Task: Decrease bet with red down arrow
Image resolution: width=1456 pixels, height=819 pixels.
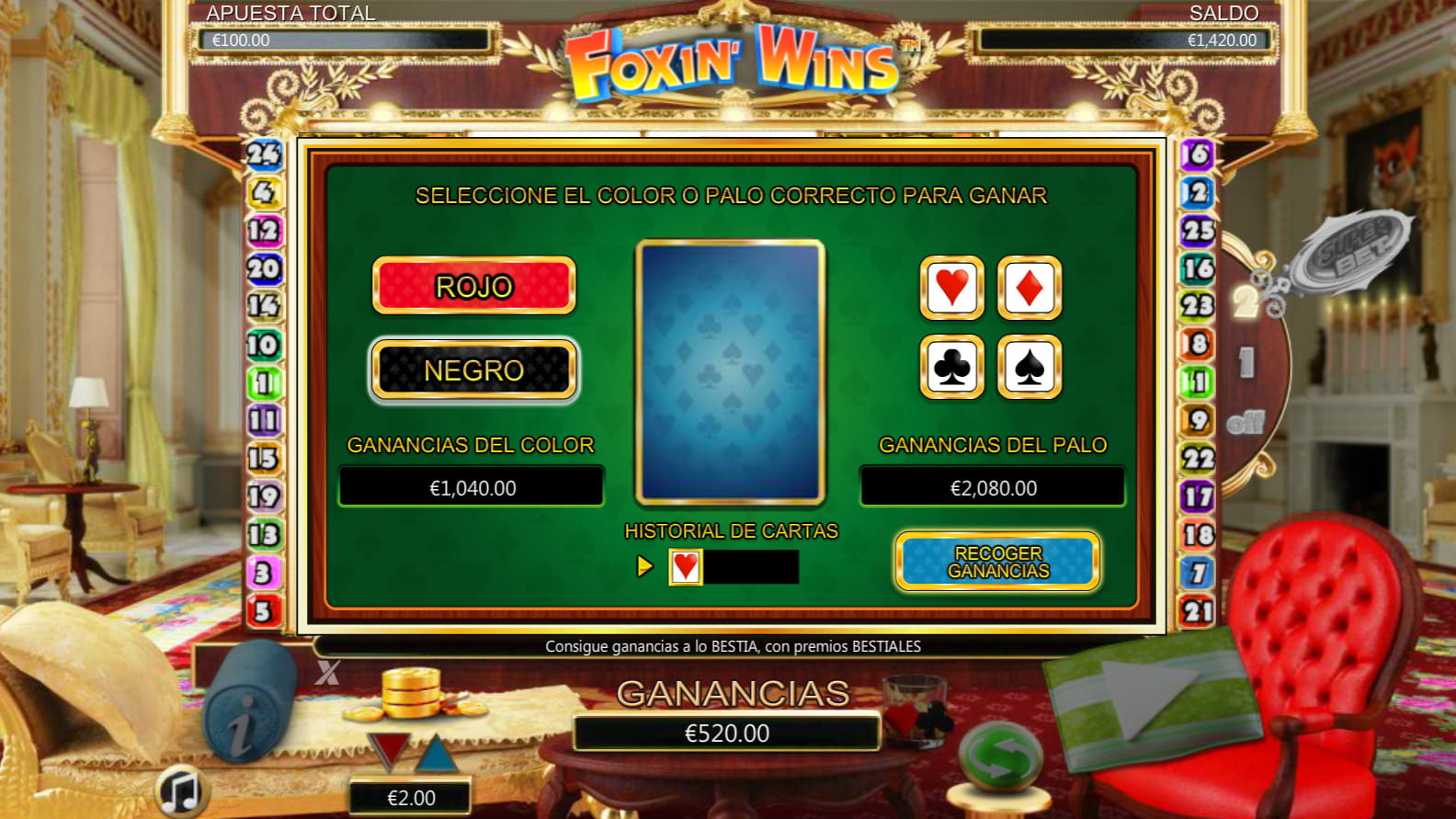Action: tap(388, 751)
